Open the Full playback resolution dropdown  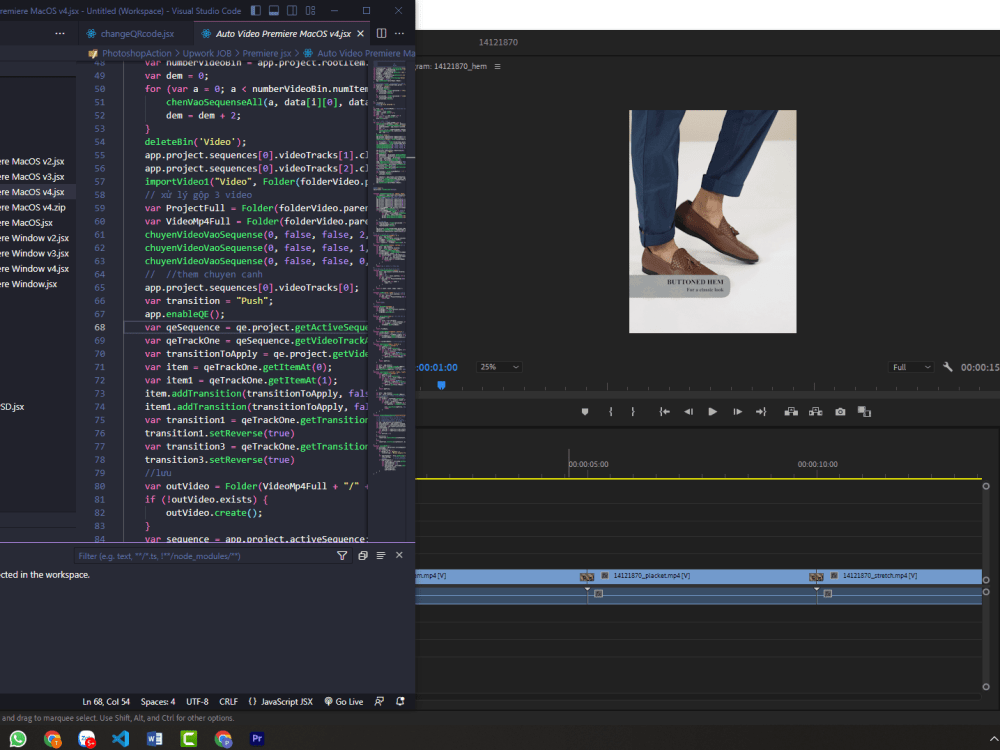pos(911,367)
